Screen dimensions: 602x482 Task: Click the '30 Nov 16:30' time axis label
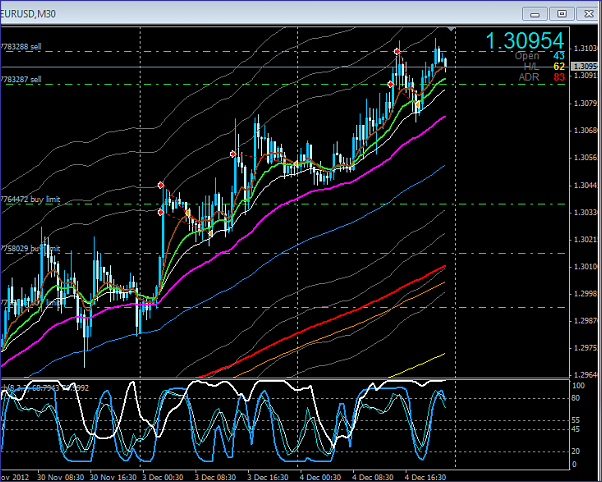click(x=114, y=477)
